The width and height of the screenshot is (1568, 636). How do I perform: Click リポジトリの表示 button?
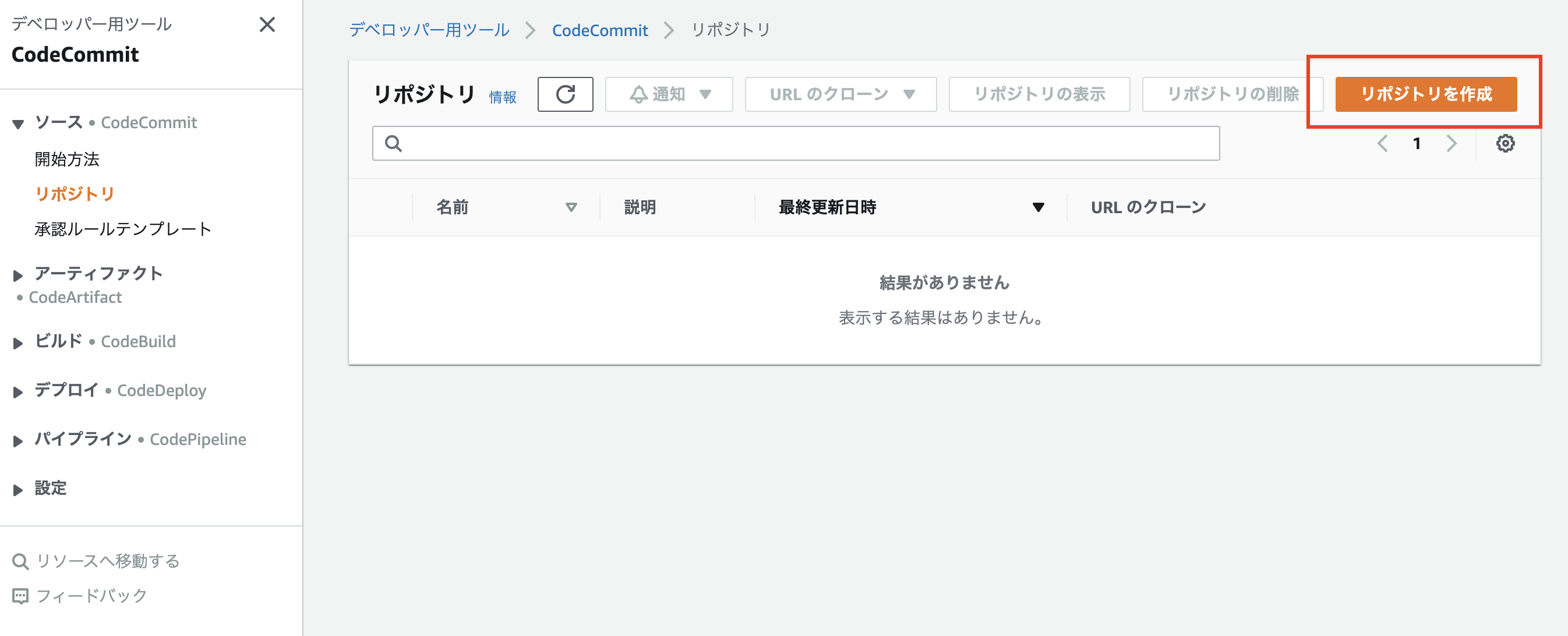(x=1039, y=94)
